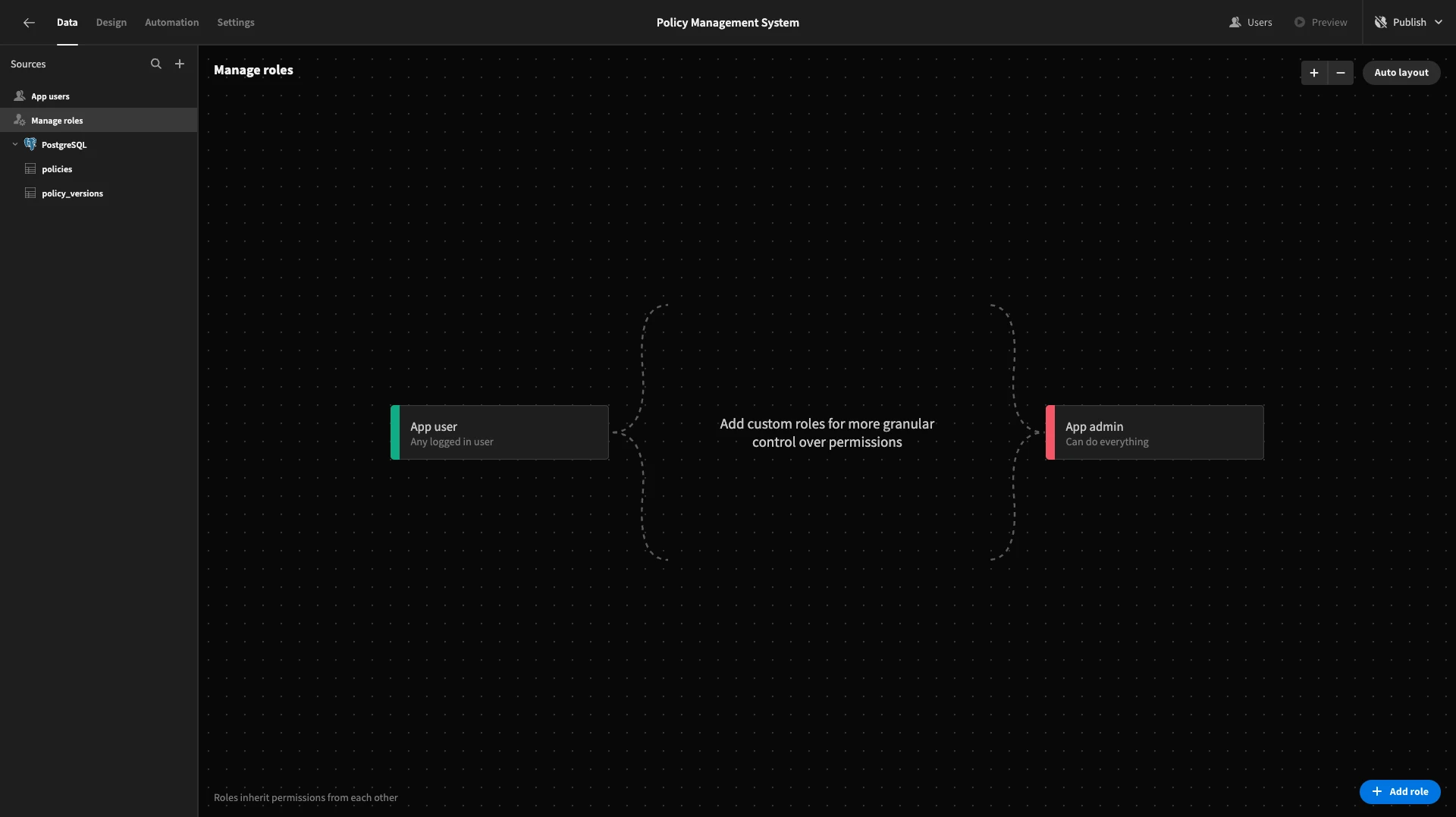Click the App admin red color bar

(x=1050, y=432)
